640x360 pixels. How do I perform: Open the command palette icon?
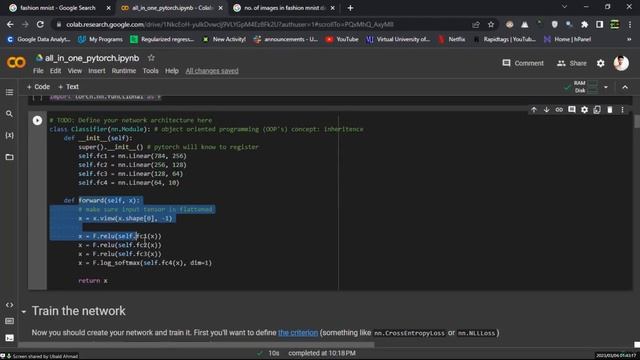click(x=9, y=321)
